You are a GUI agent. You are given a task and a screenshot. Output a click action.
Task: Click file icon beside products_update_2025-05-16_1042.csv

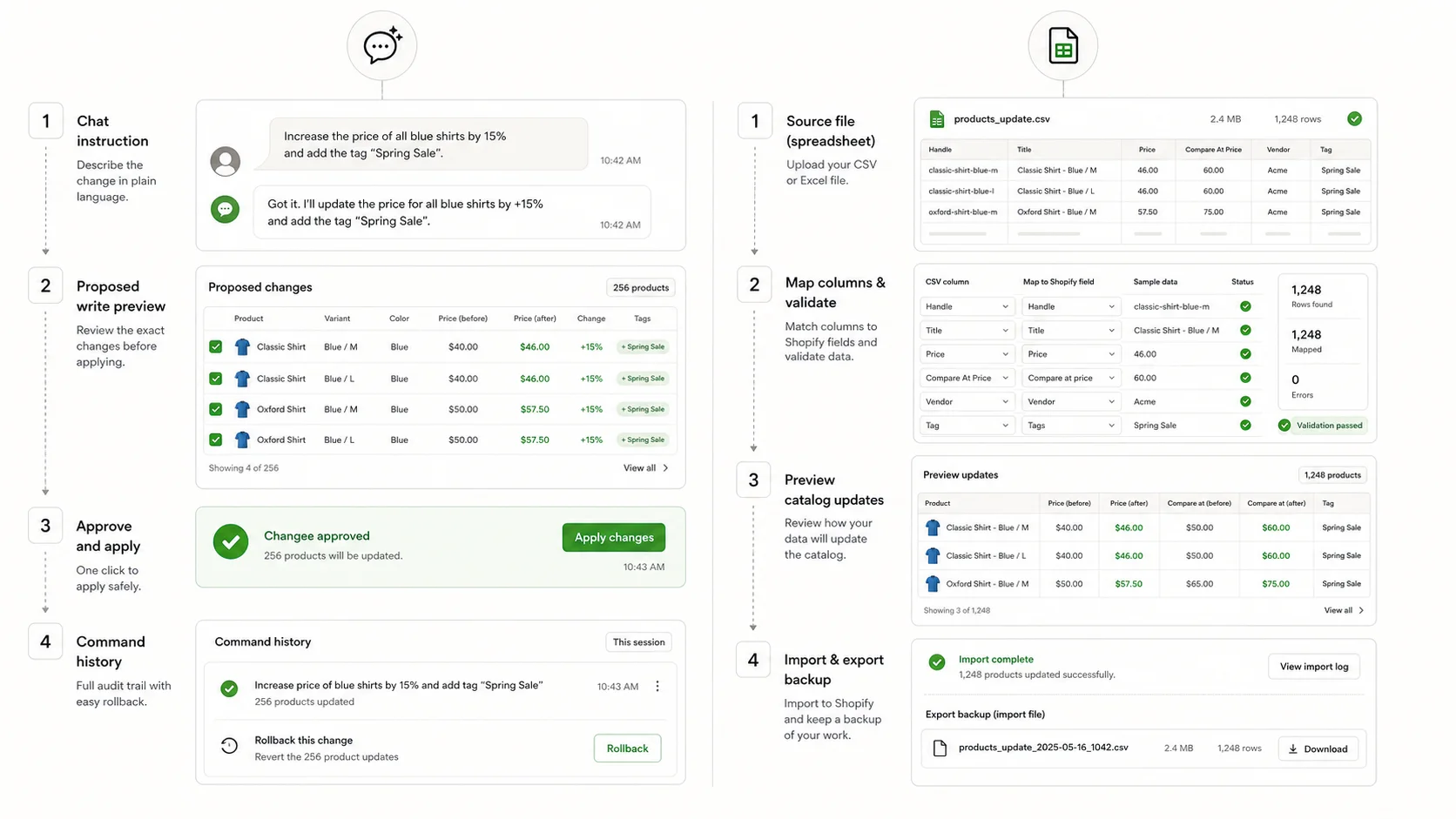[x=940, y=749]
